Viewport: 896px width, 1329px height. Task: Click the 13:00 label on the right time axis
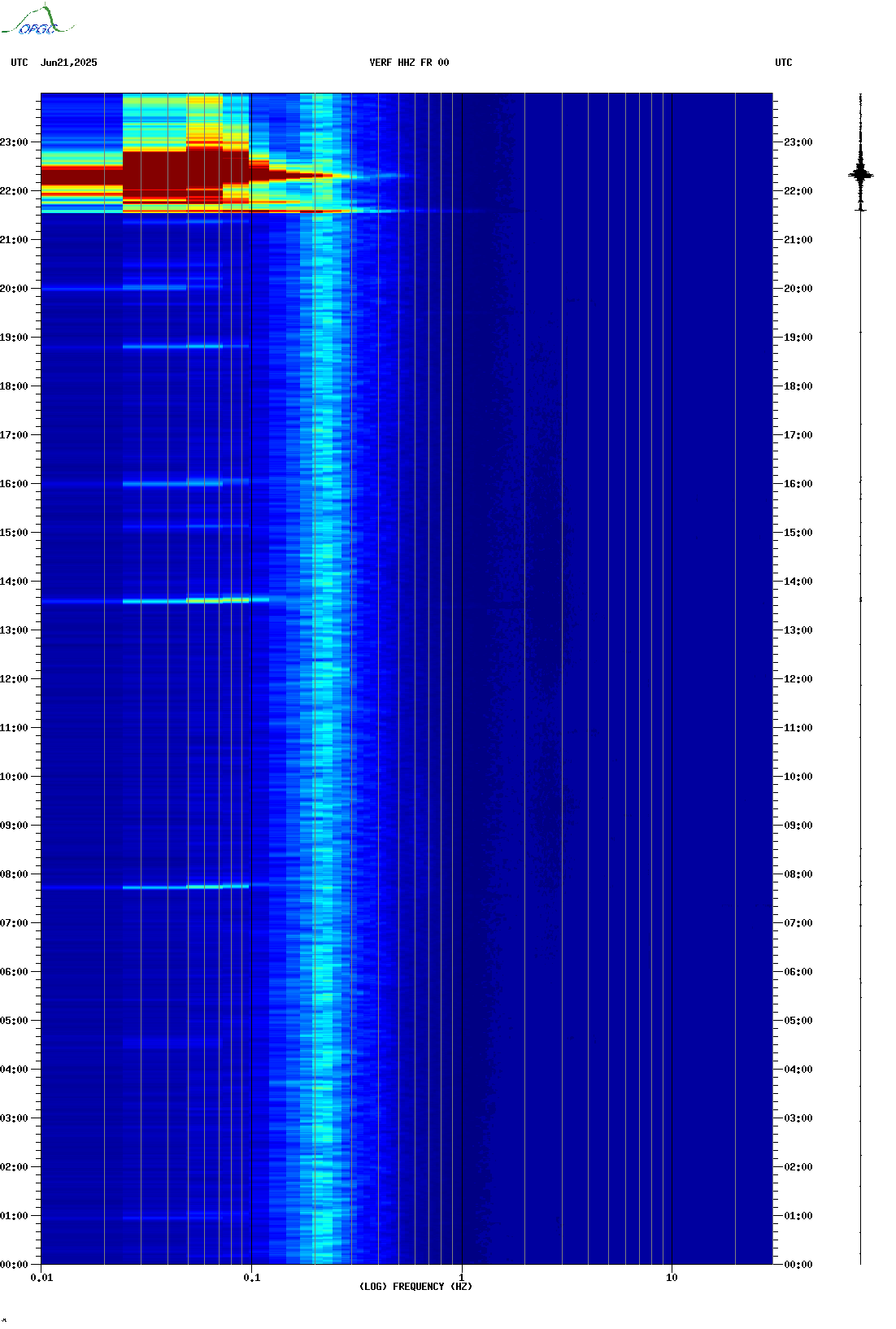point(798,630)
